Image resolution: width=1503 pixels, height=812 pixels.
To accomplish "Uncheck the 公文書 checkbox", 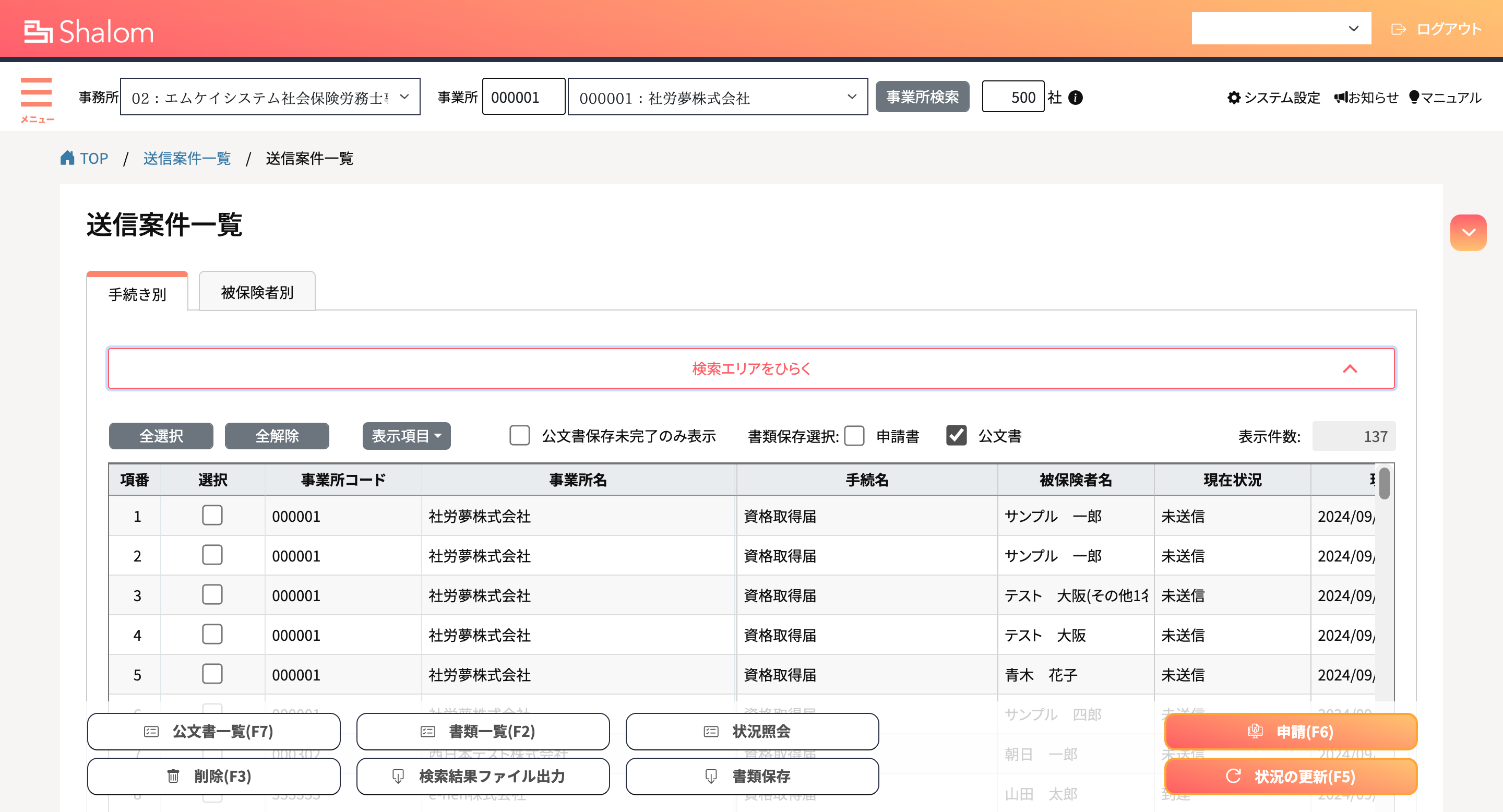I will pyautogui.click(x=956, y=435).
